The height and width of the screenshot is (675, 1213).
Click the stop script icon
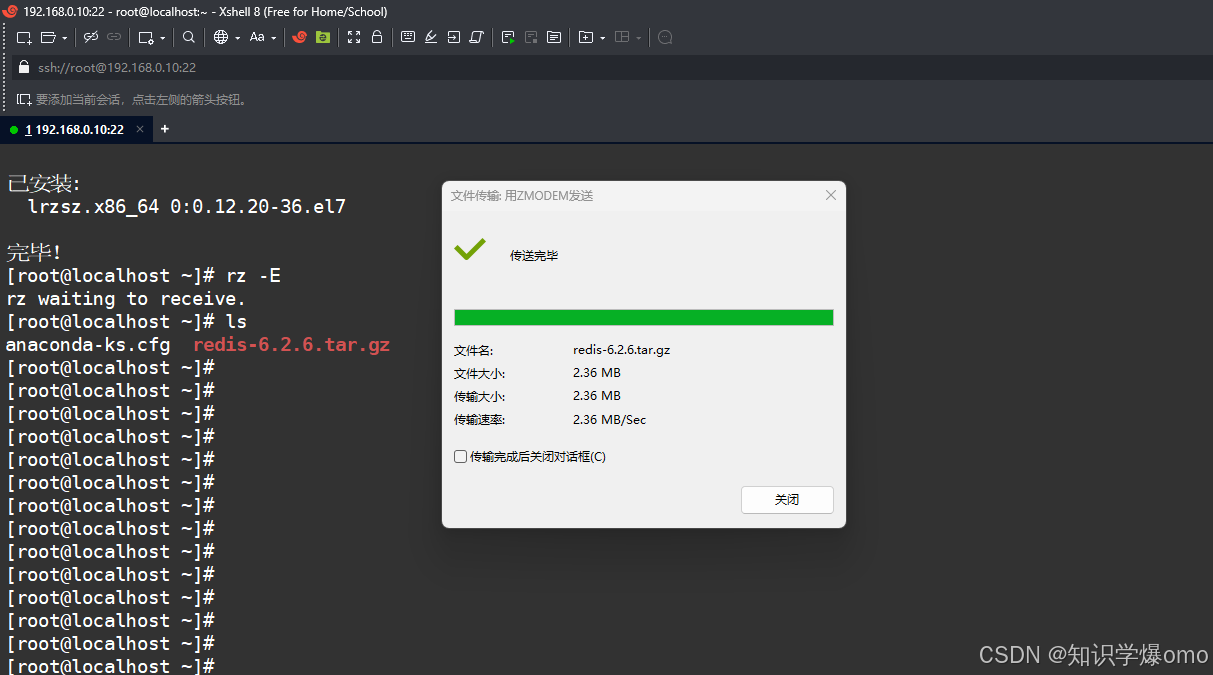(531, 37)
